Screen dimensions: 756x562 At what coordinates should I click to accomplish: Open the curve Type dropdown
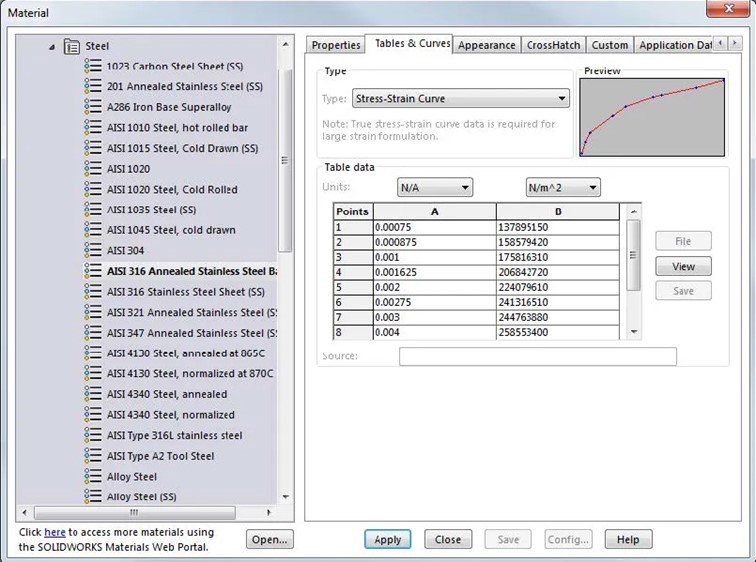(x=460, y=99)
